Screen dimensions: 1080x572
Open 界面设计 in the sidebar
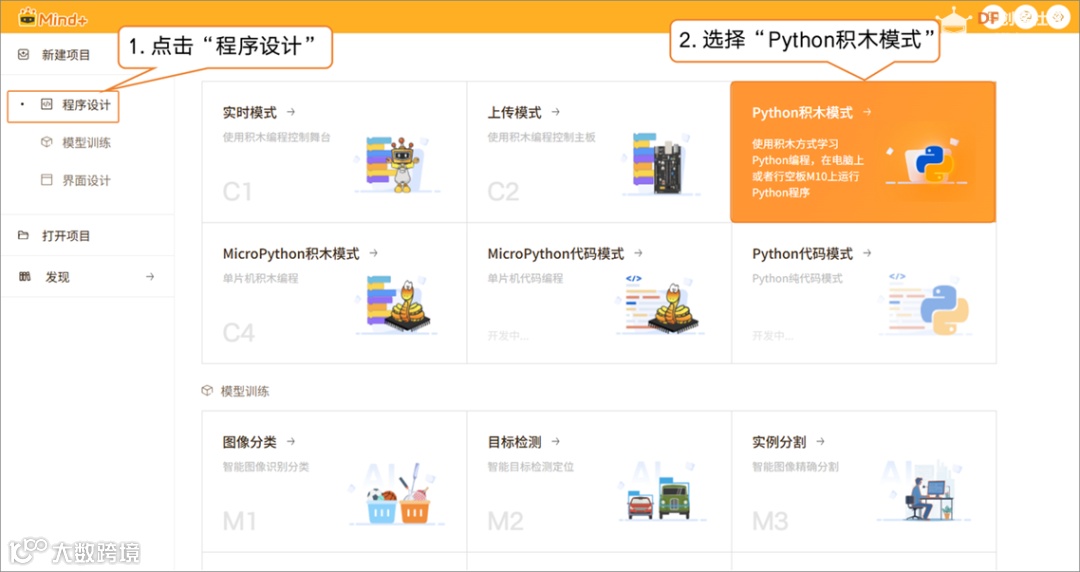(x=86, y=181)
